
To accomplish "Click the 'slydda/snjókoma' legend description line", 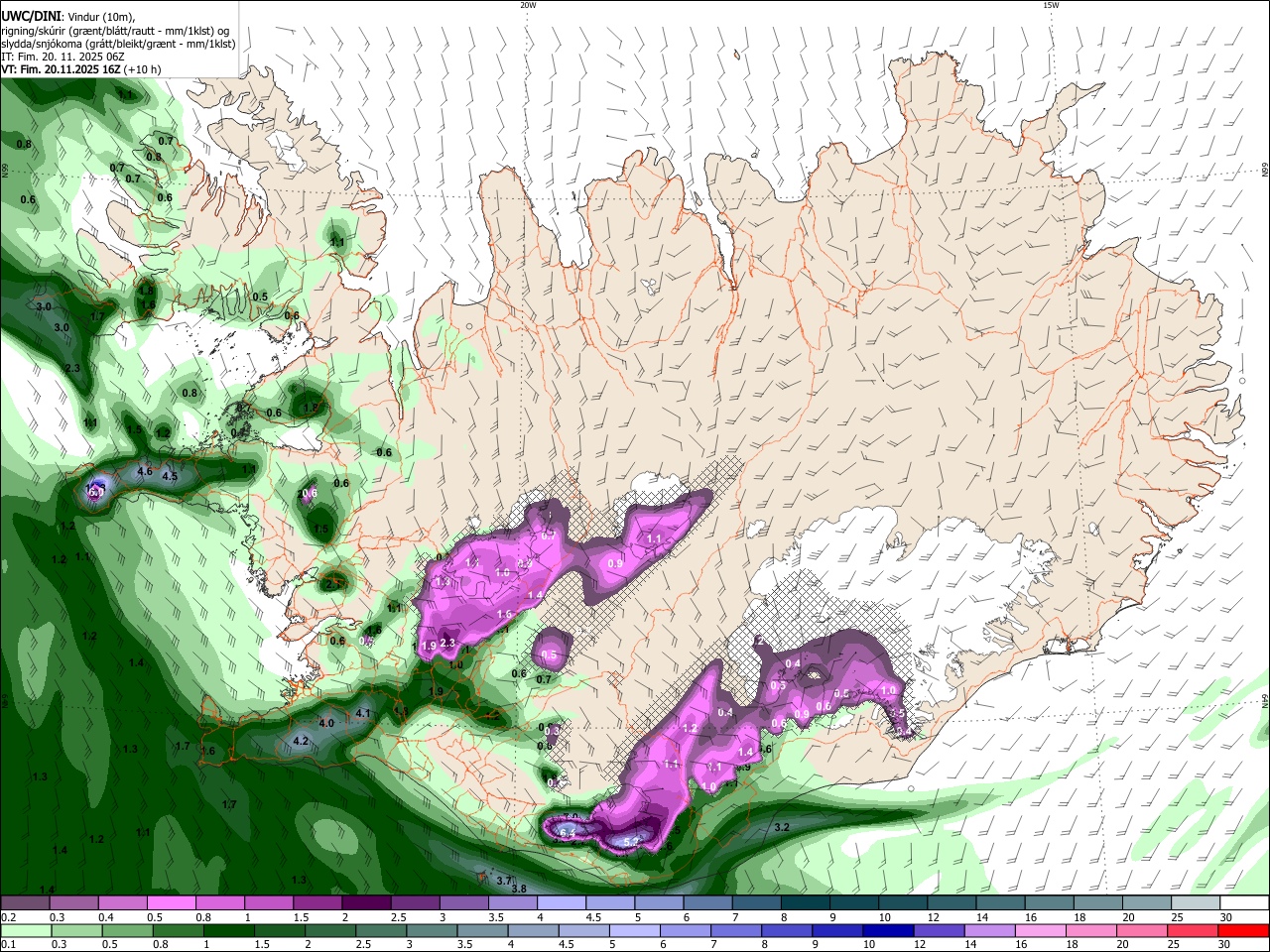I will point(119,44).
